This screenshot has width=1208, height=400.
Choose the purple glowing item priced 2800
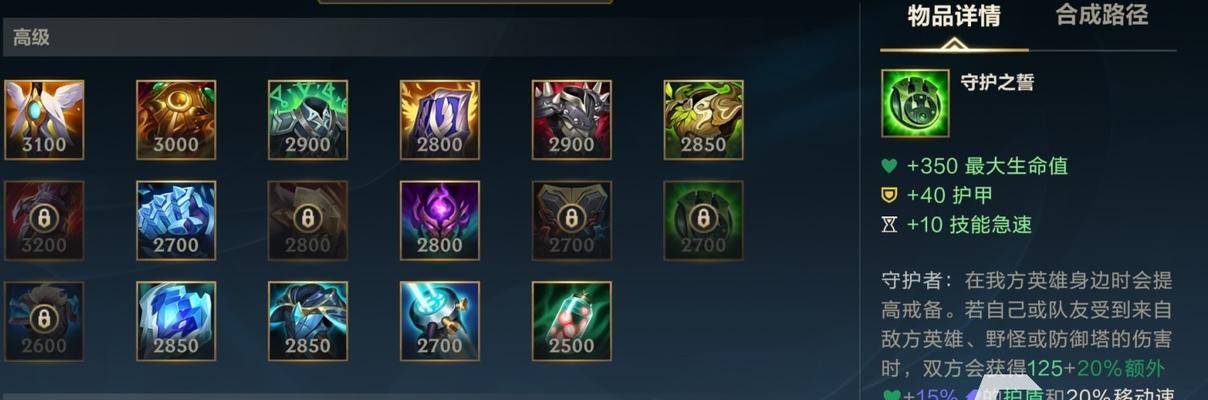pyautogui.click(x=440, y=220)
